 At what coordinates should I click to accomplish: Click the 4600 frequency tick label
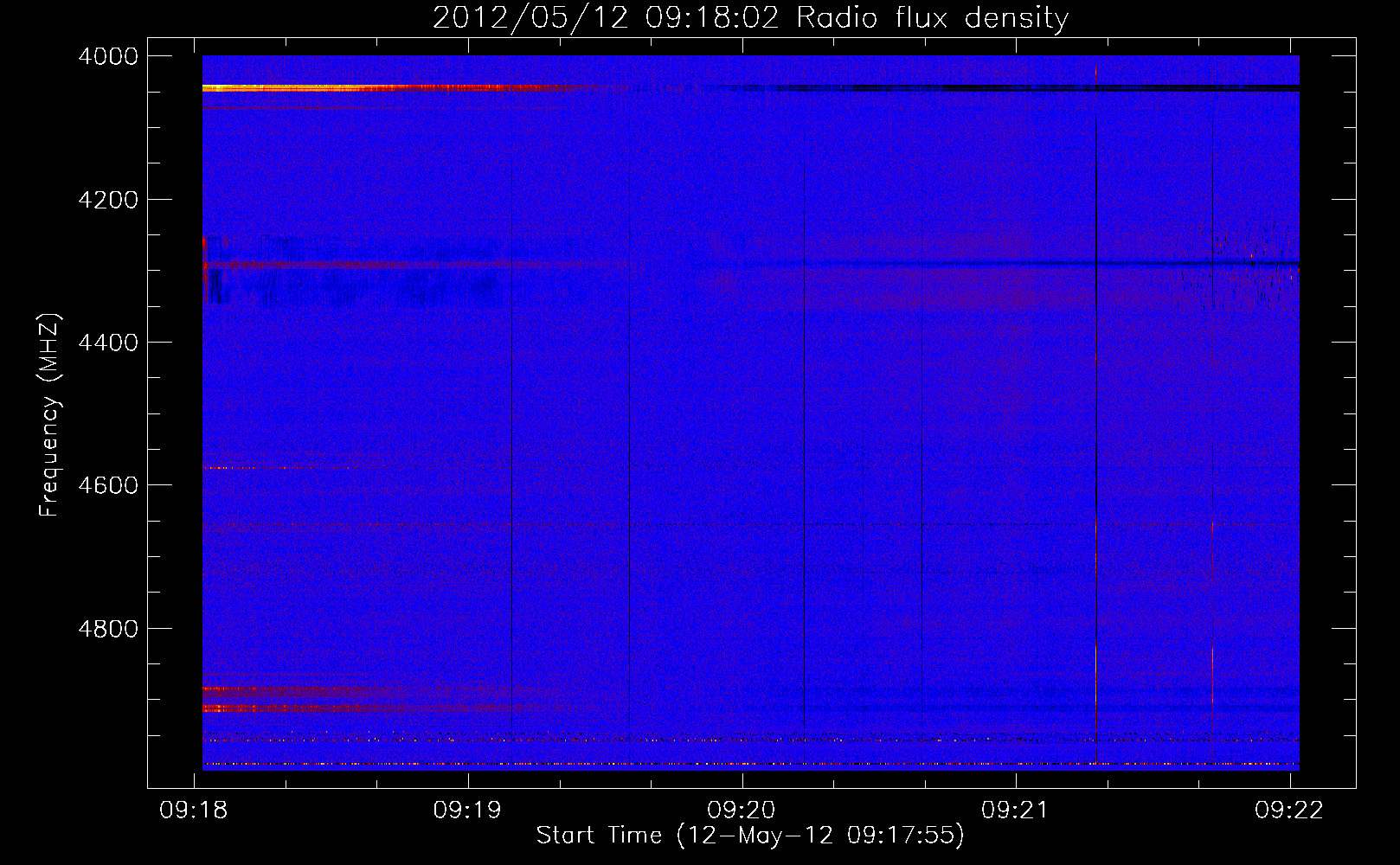tap(108, 485)
